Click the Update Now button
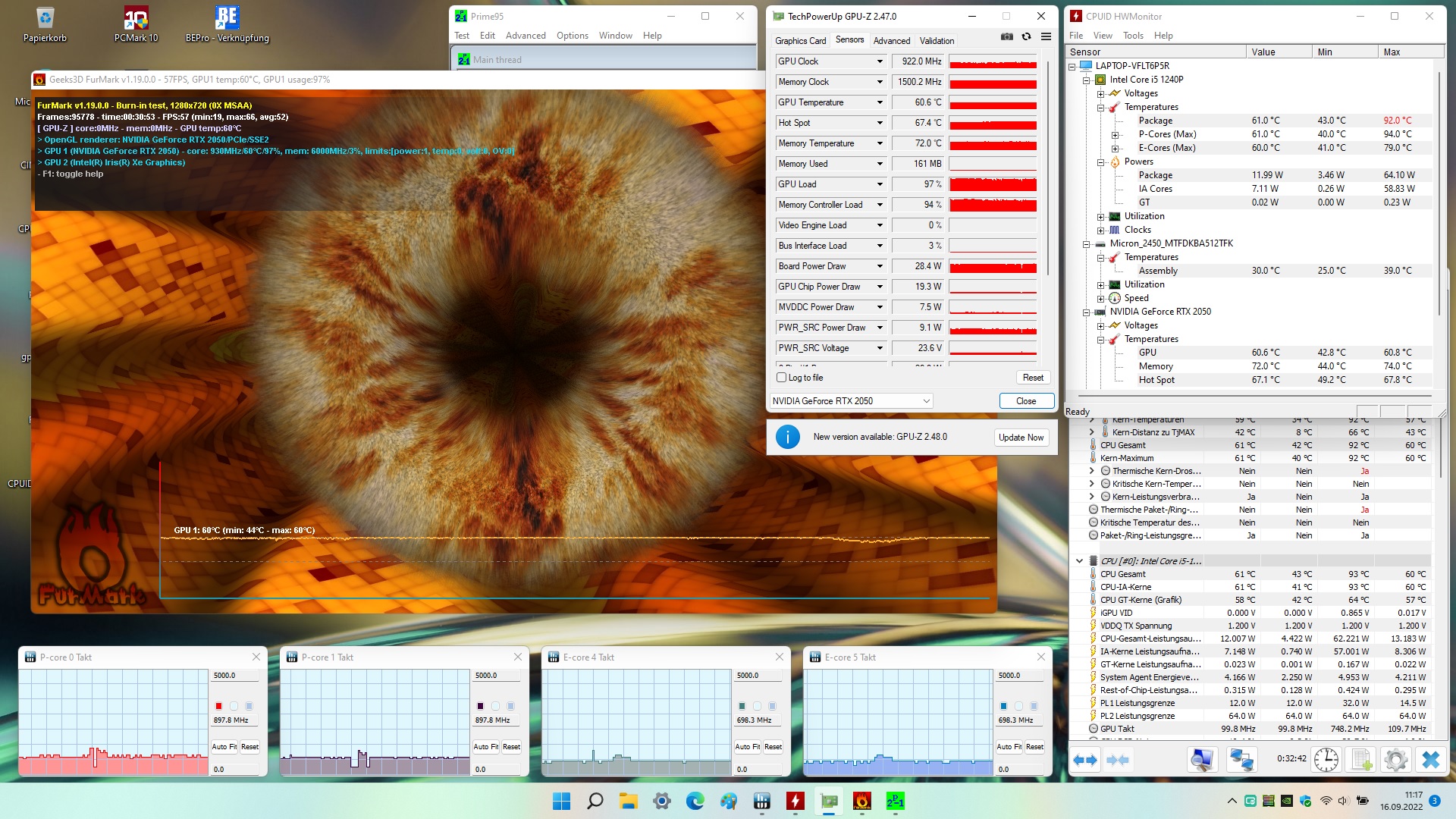The width and height of the screenshot is (1456, 819). click(x=1021, y=438)
